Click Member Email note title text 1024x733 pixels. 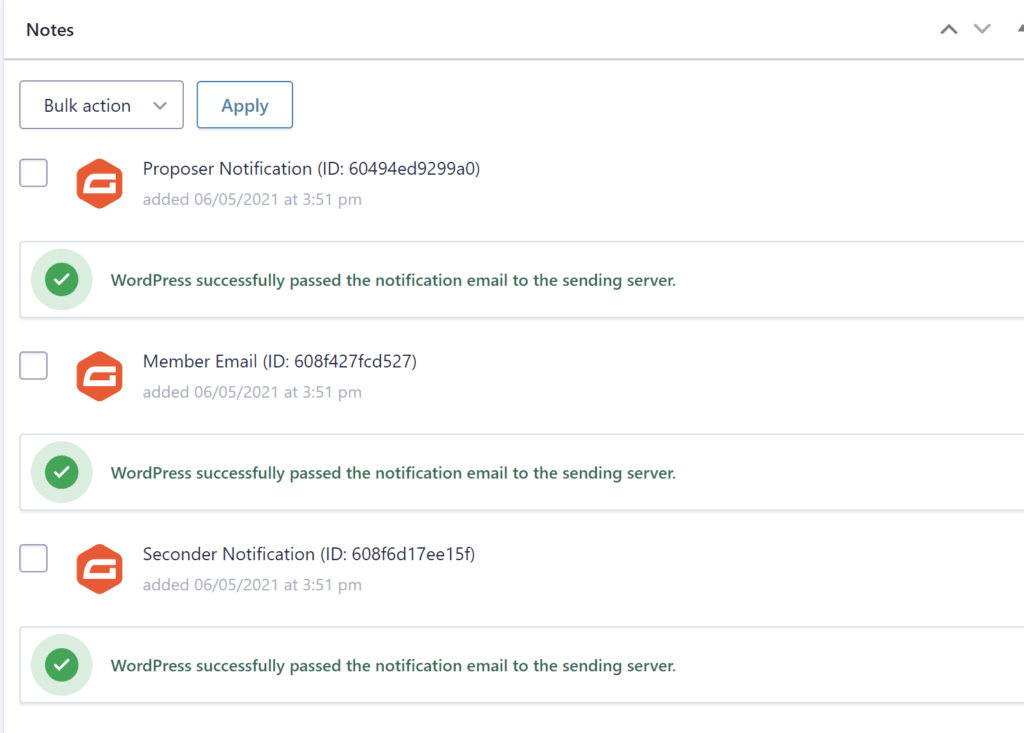tap(280, 361)
